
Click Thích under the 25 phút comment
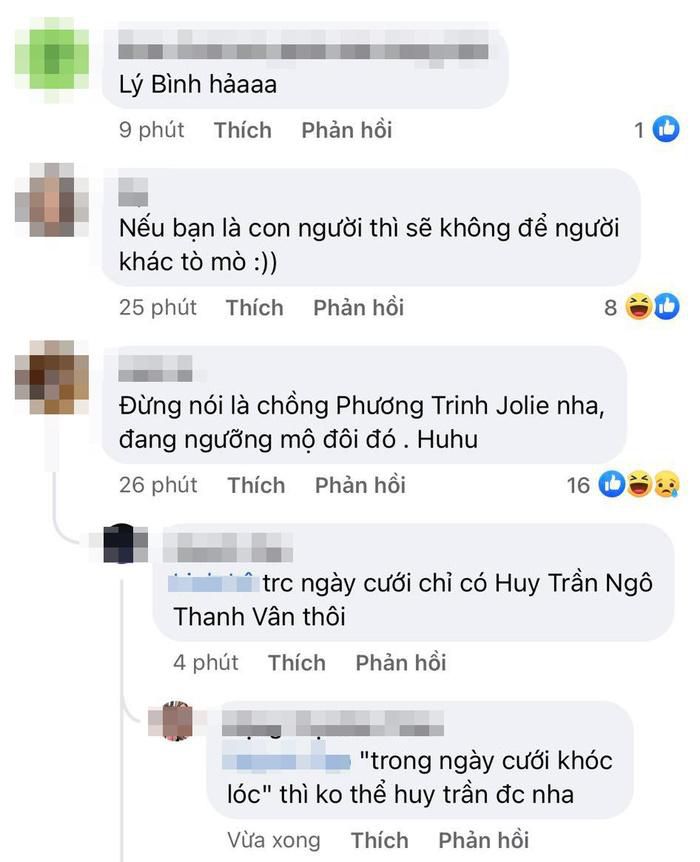click(255, 308)
